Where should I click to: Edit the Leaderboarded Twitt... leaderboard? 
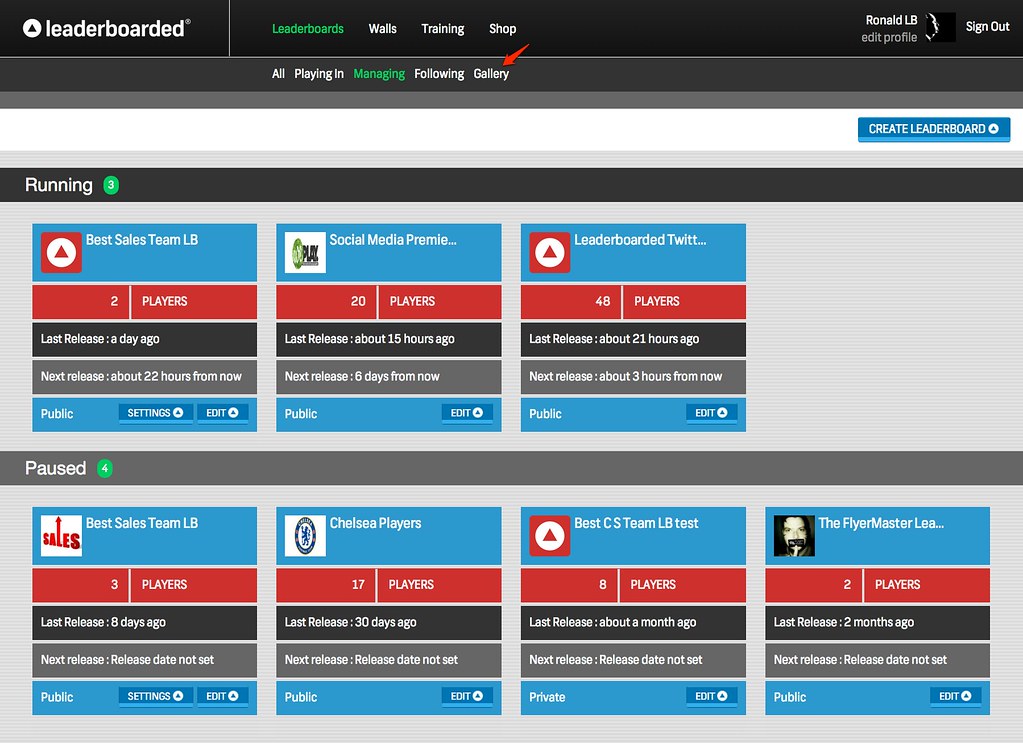tap(711, 413)
